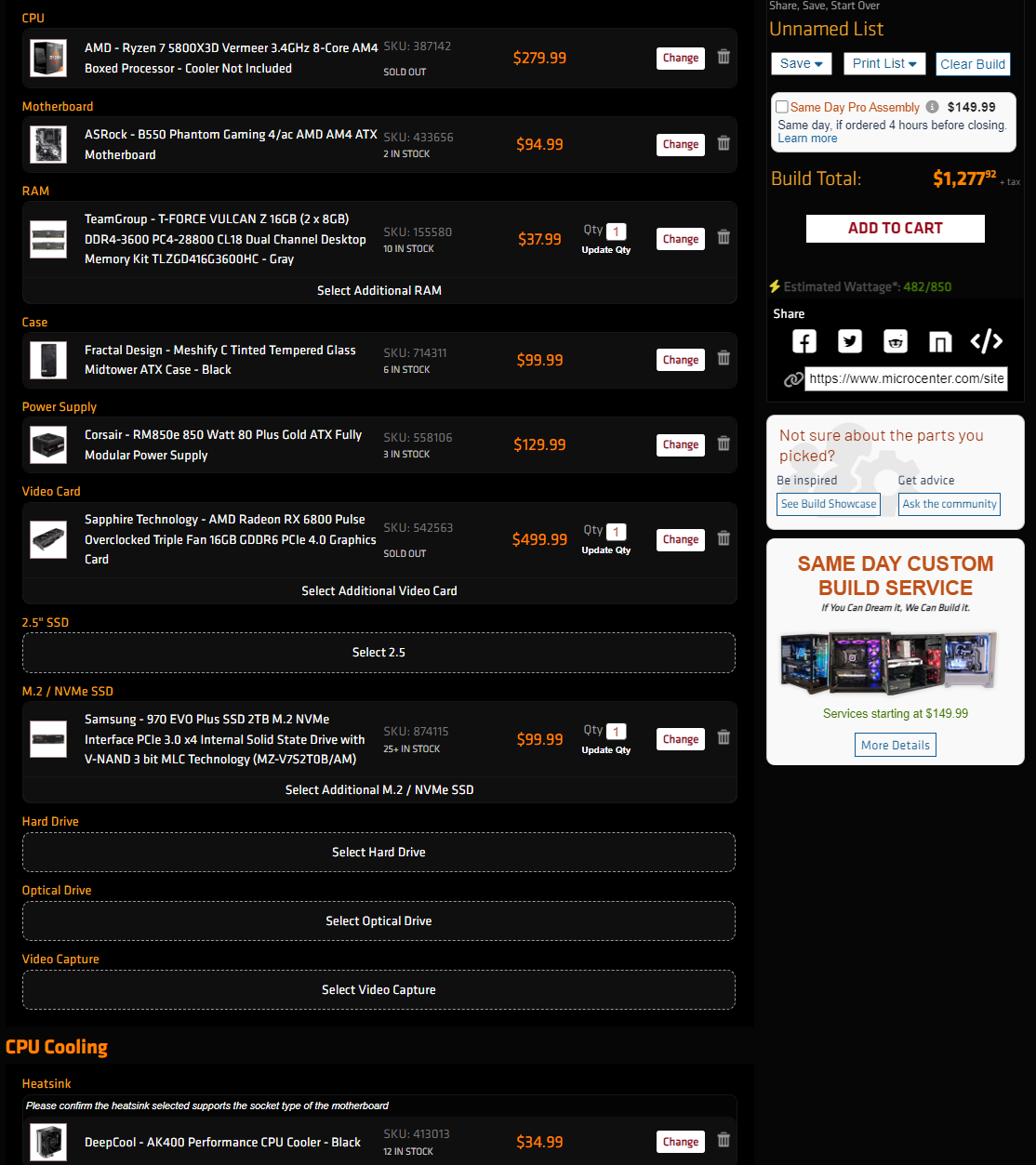Update Qty for the RAM kit
The image size is (1036, 1165).
tap(606, 250)
